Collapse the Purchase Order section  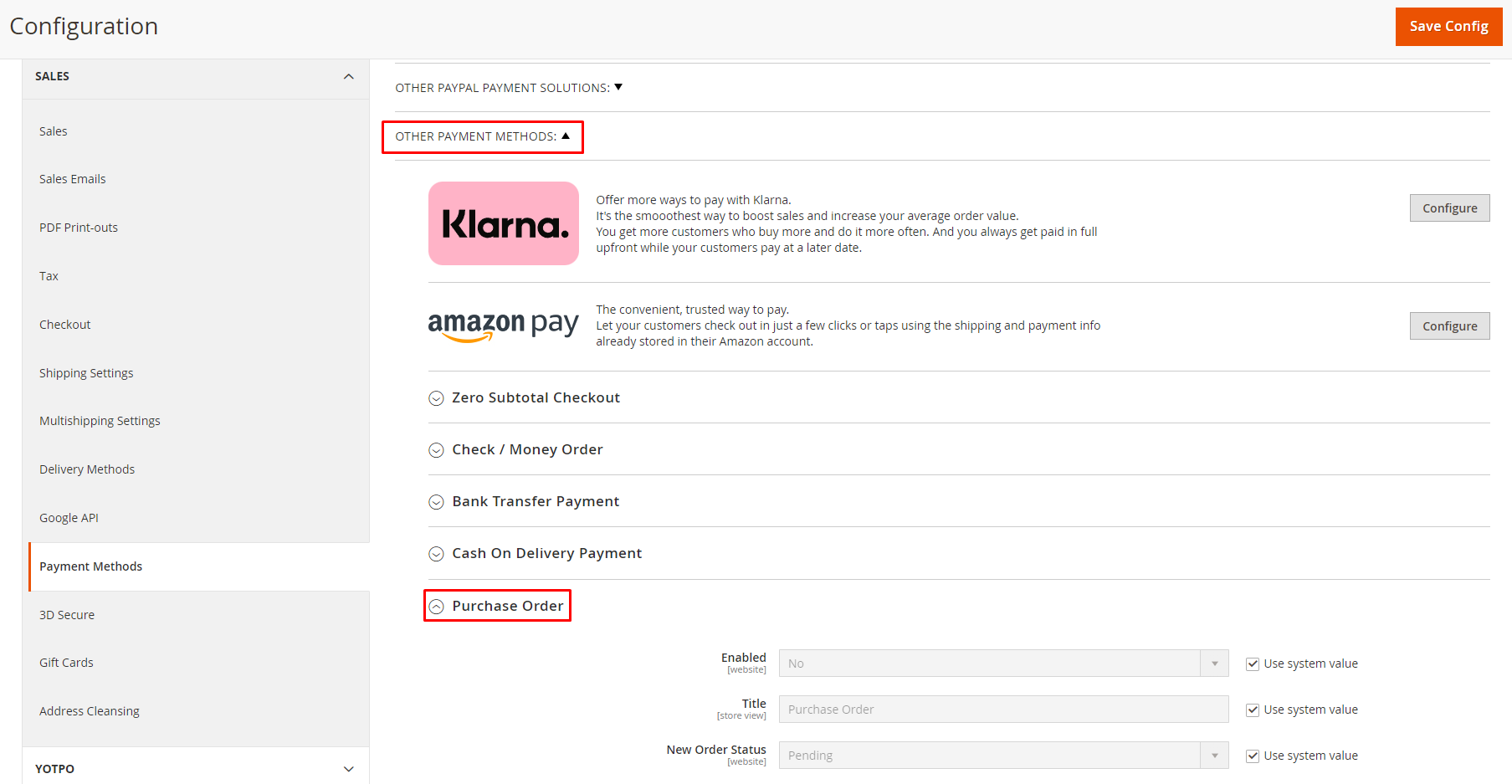coord(507,606)
